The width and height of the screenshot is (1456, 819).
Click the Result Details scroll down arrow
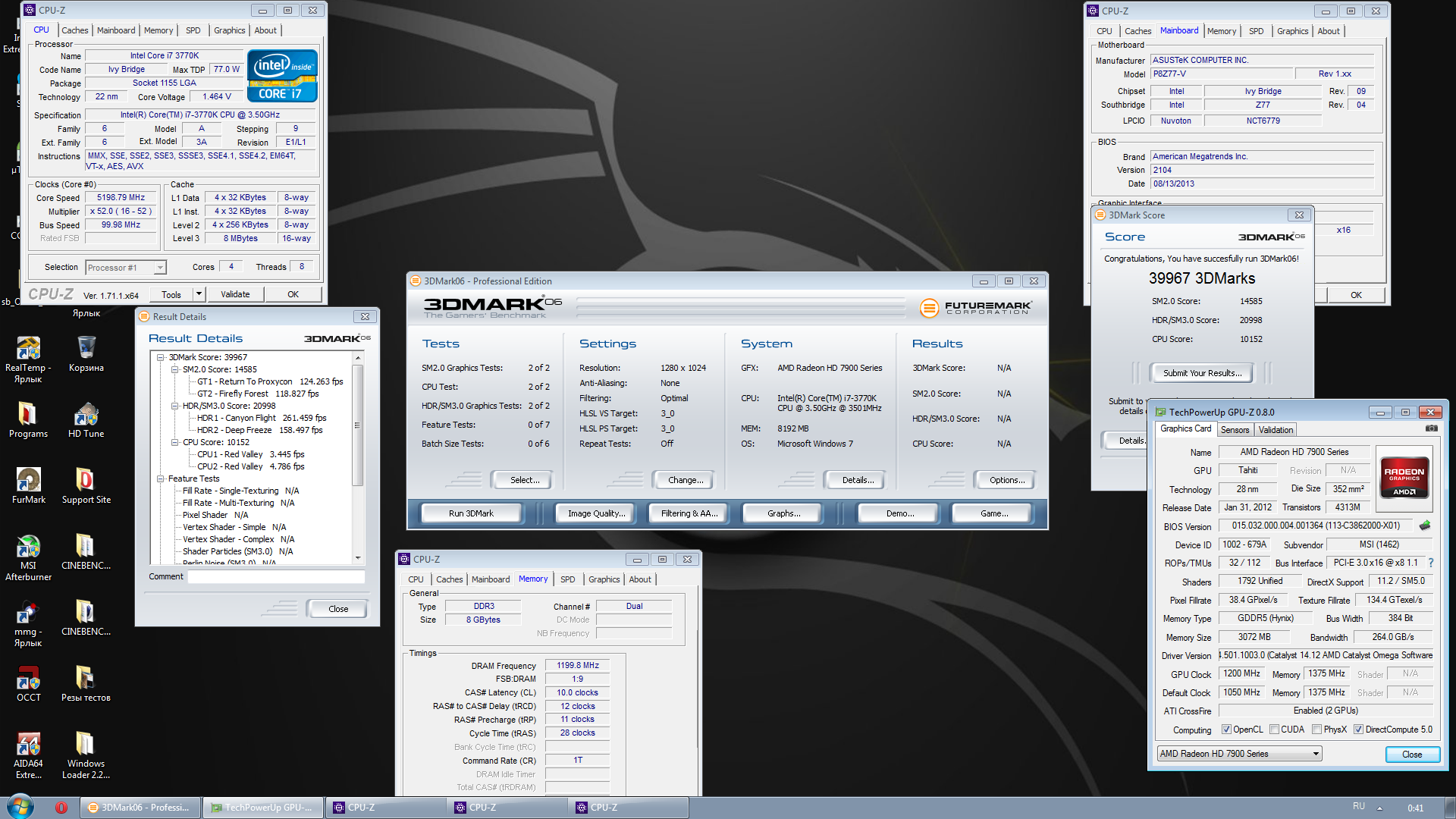pos(358,558)
